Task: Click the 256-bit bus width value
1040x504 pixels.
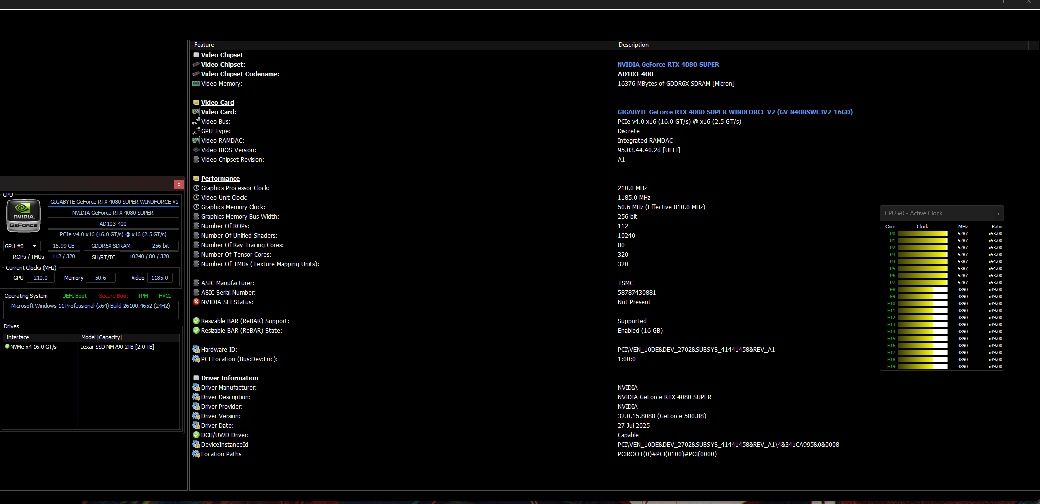Action: (627, 217)
